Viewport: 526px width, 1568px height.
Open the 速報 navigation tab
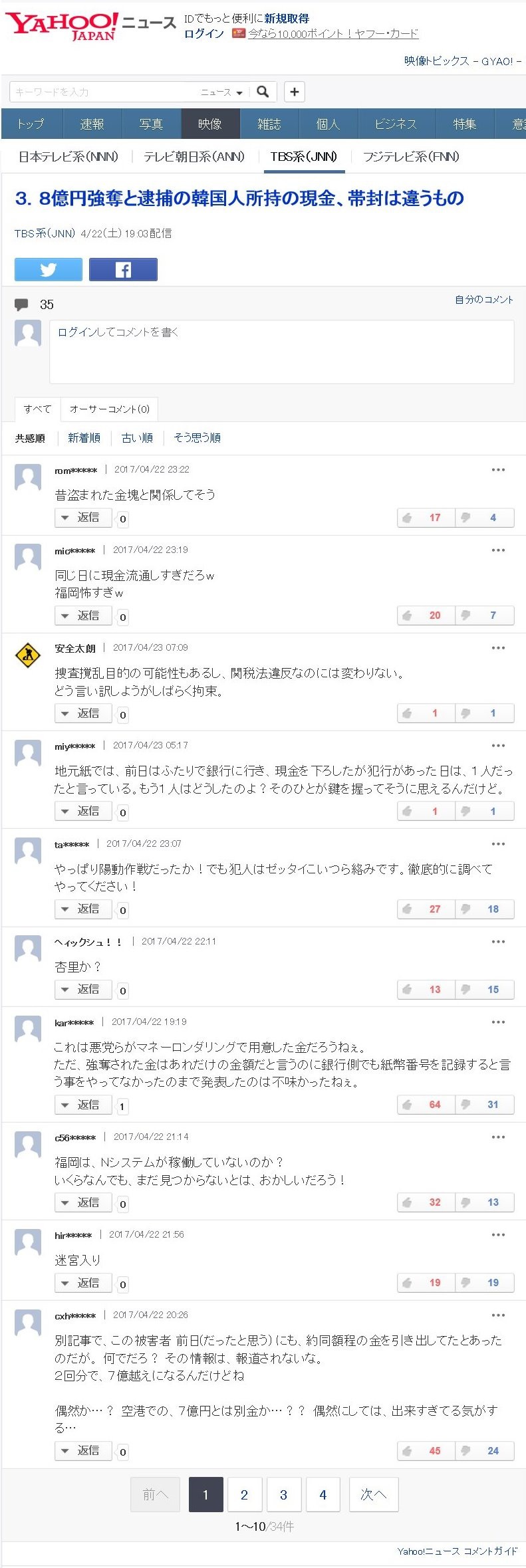tap(92, 124)
